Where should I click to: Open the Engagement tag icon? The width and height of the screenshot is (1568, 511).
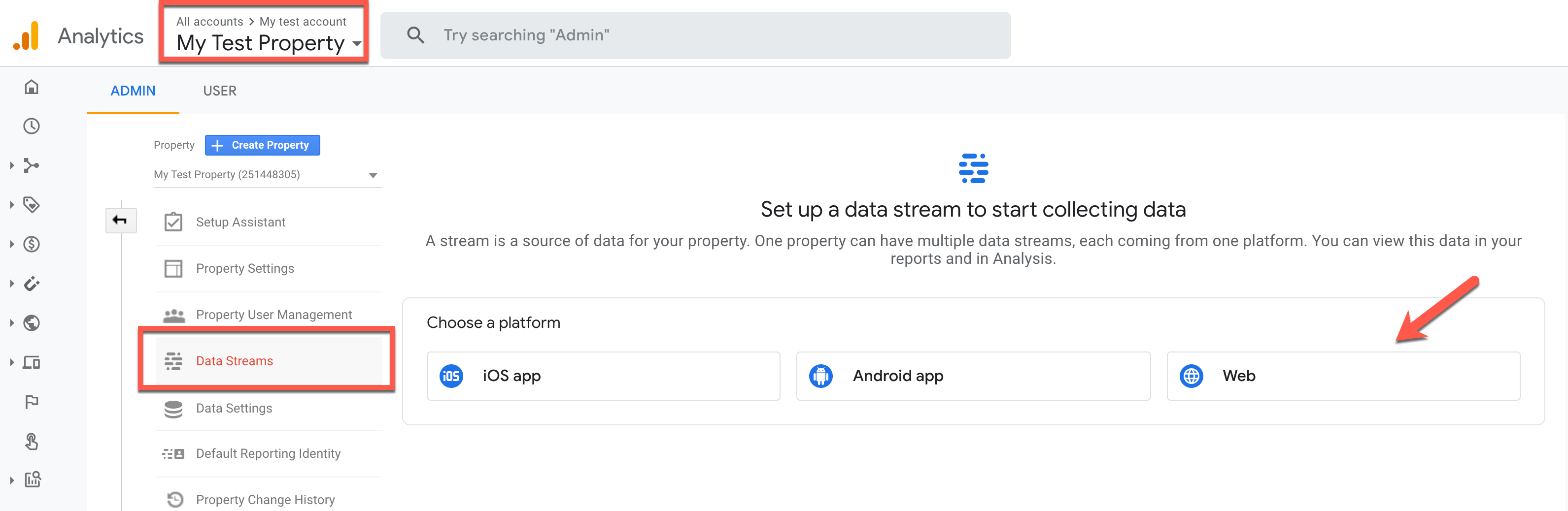click(x=32, y=204)
